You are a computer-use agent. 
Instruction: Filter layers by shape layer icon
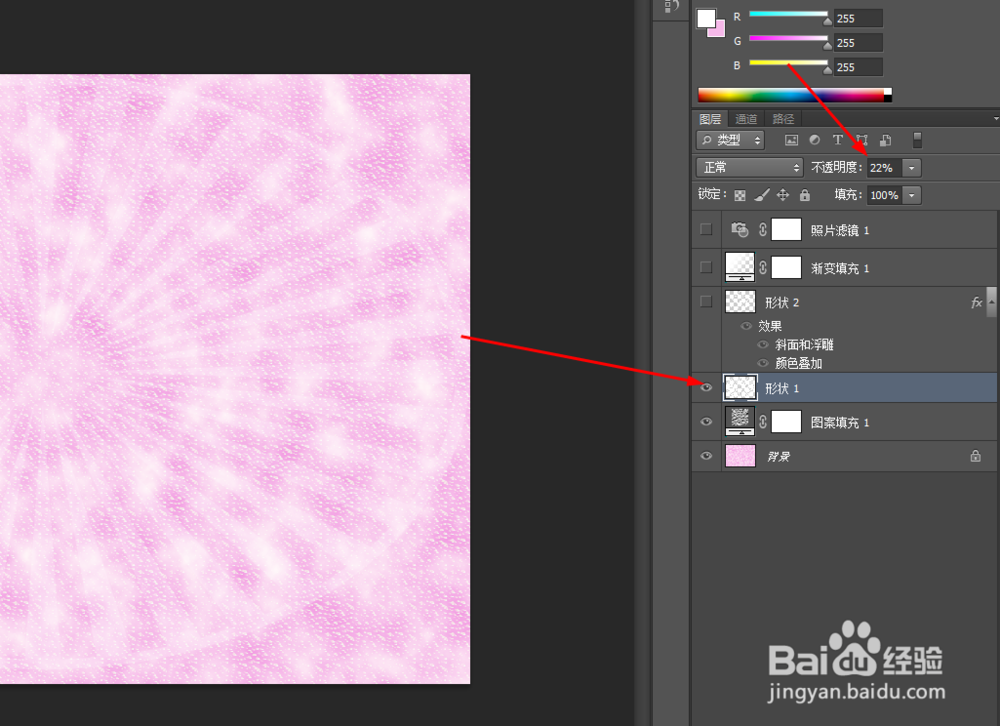862,140
